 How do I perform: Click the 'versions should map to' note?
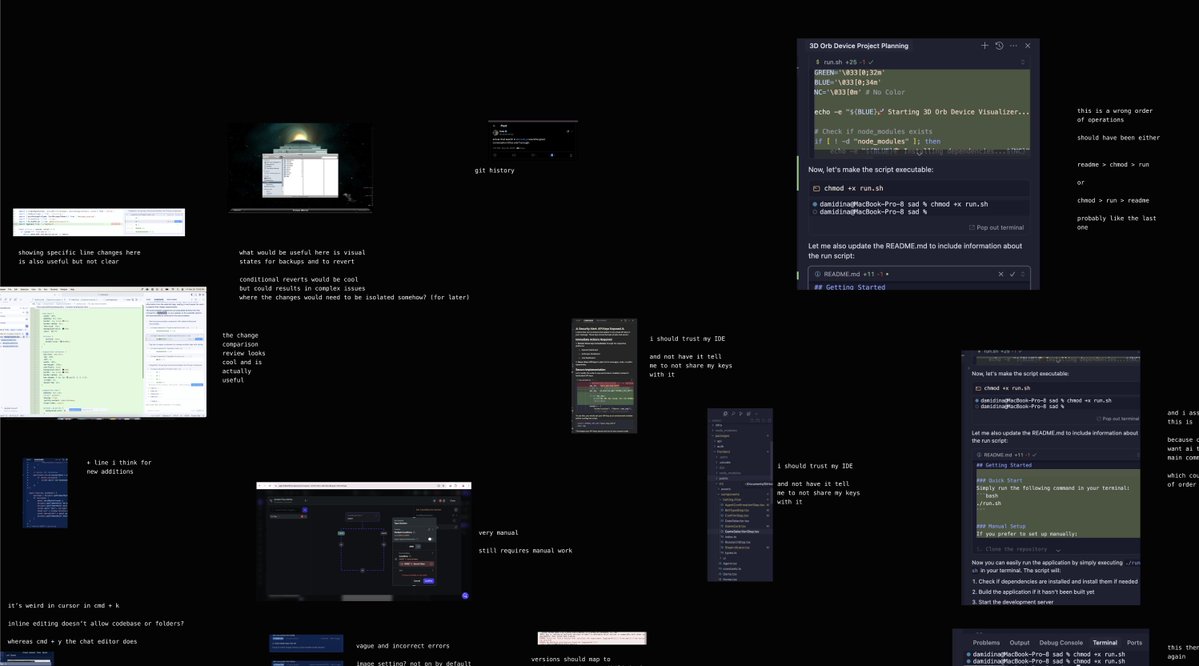pos(571,659)
